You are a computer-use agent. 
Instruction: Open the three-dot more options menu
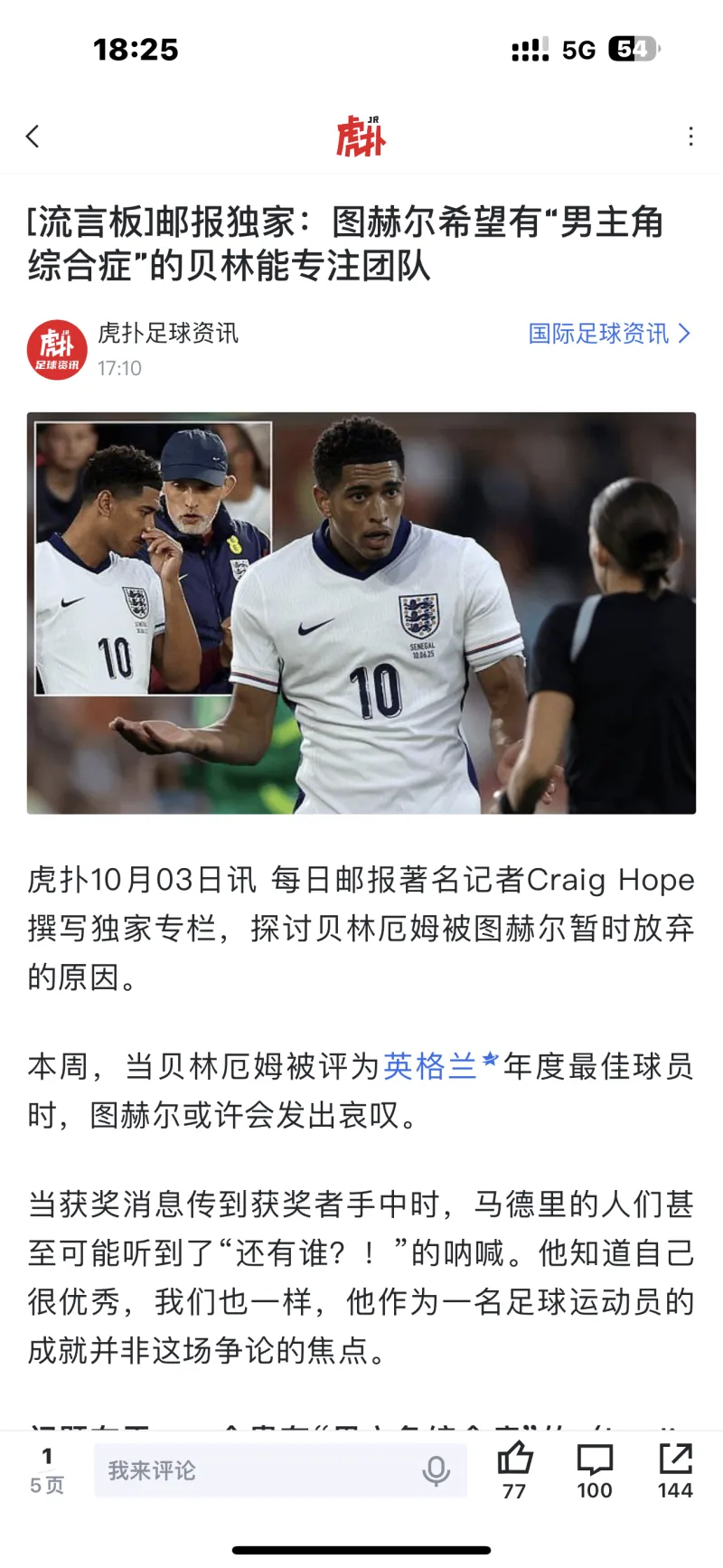(690, 137)
